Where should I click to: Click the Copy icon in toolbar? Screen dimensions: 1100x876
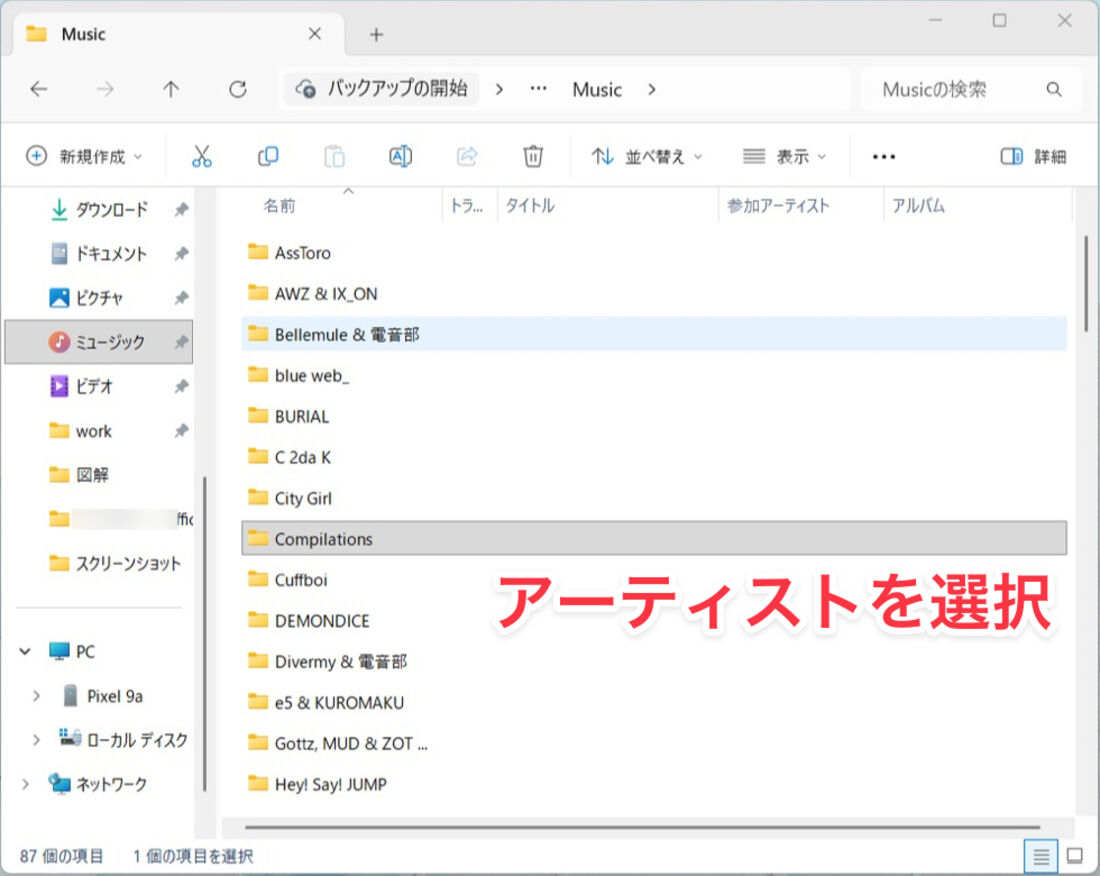point(268,156)
